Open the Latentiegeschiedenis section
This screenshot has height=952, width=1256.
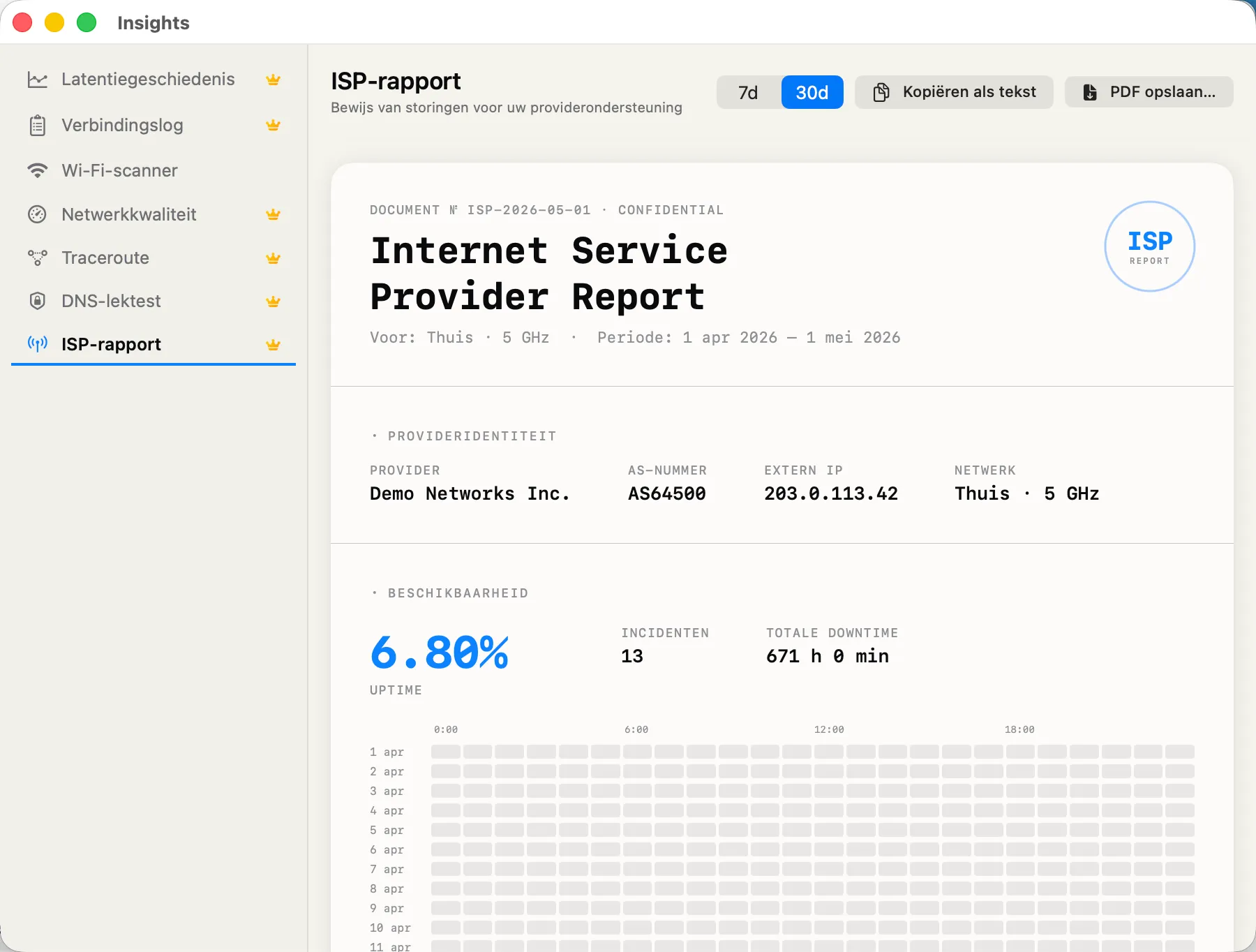tap(154, 80)
